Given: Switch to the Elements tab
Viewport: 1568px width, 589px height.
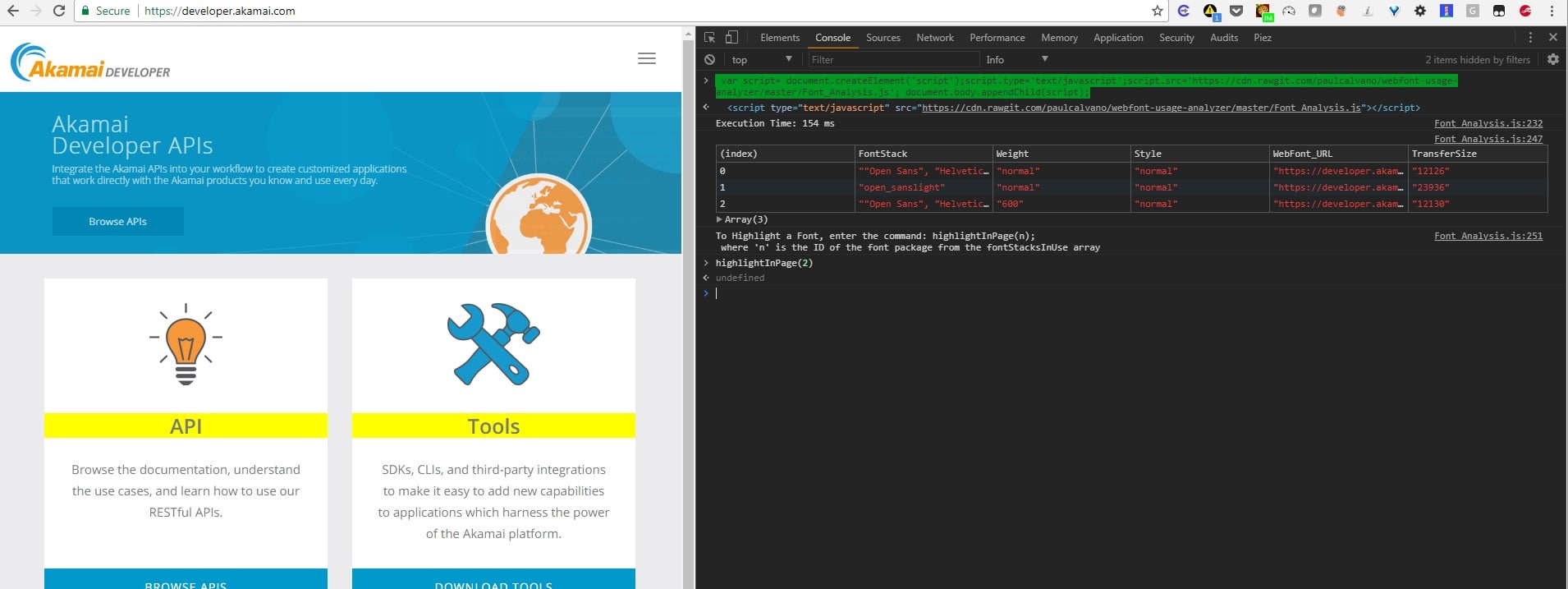Looking at the screenshot, I should [x=779, y=38].
